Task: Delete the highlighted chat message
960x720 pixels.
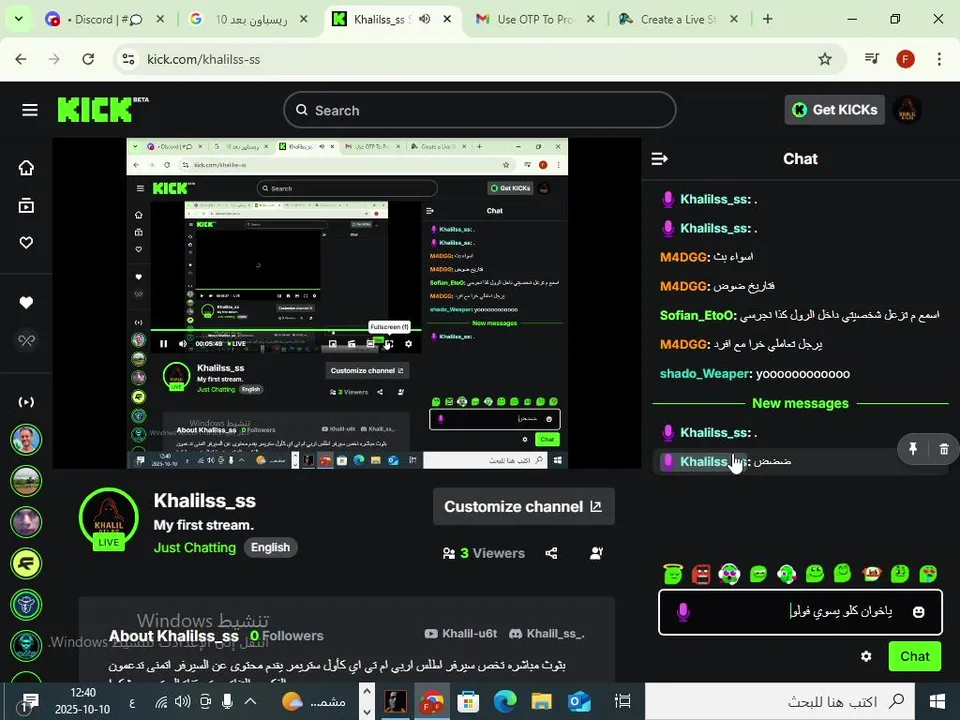Action: pos(944,449)
